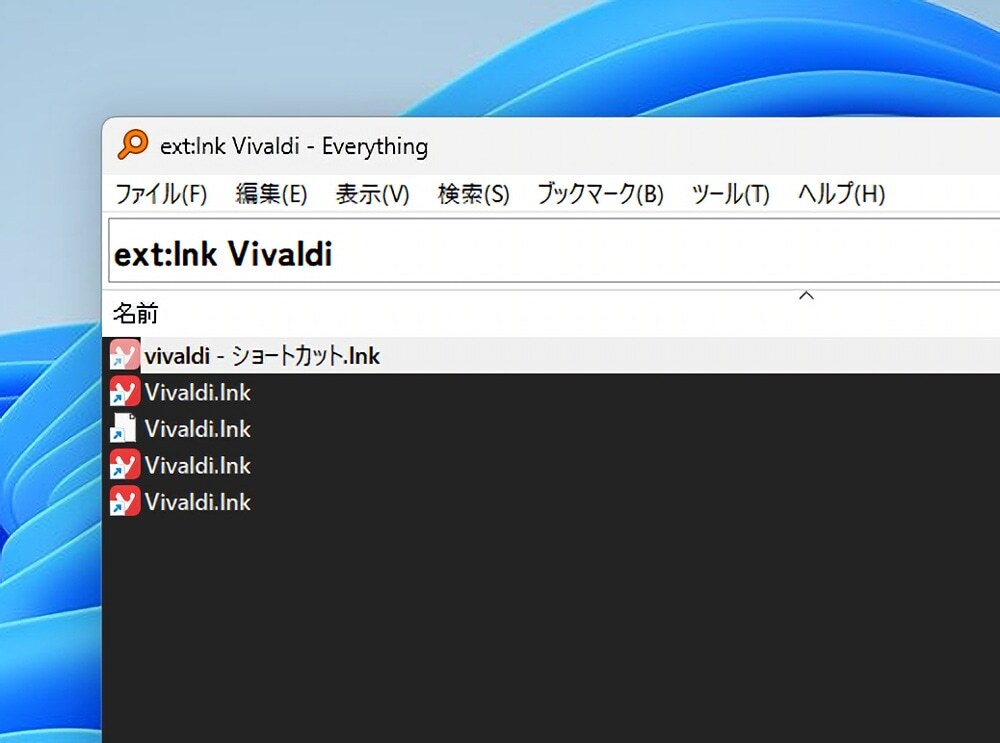The width and height of the screenshot is (1000, 743).
Task: Open the ファイル(F) menu
Action: pos(161,194)
